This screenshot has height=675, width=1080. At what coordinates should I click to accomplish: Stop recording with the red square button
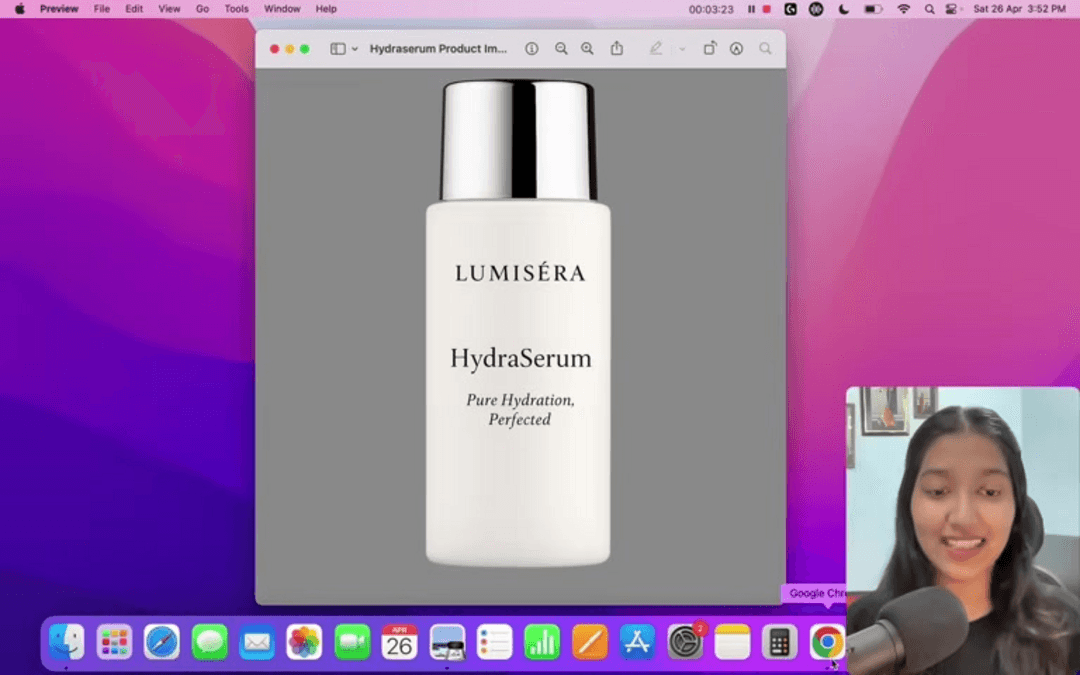click(766, 9)
